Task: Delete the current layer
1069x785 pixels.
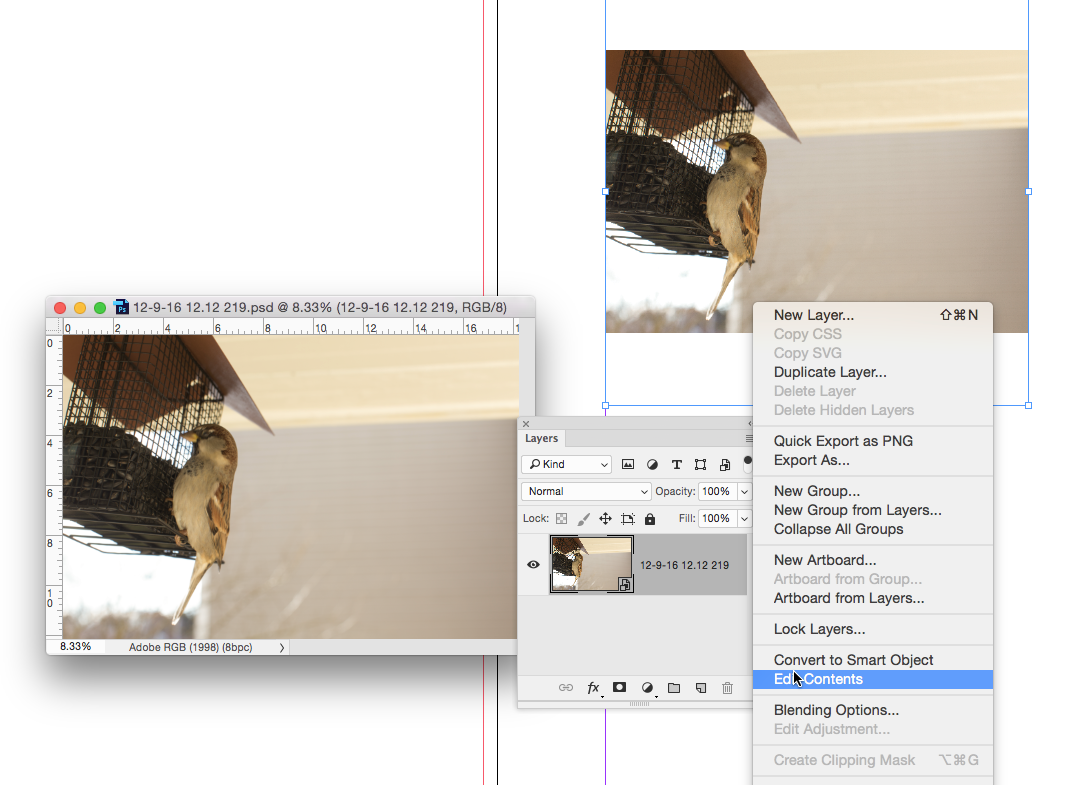Action: point(727,688)
